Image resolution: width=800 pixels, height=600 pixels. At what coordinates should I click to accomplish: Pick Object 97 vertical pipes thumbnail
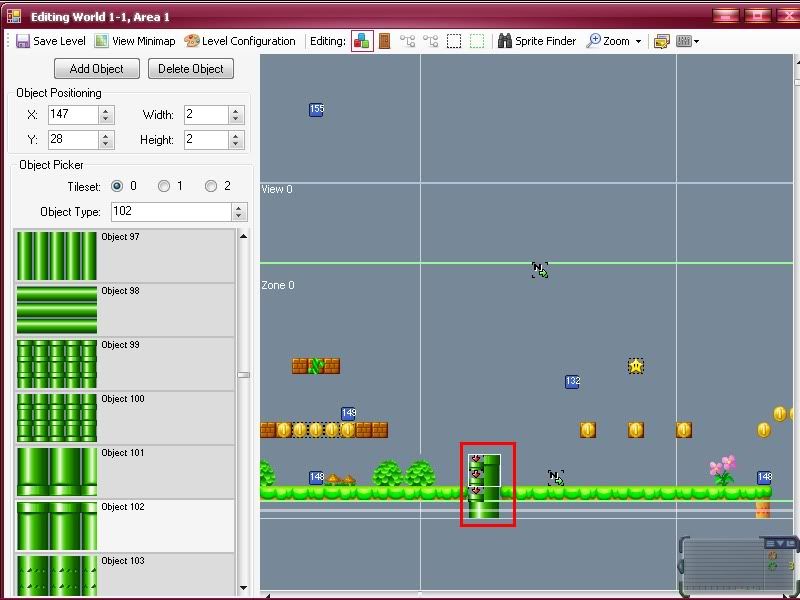click(57, 256)
